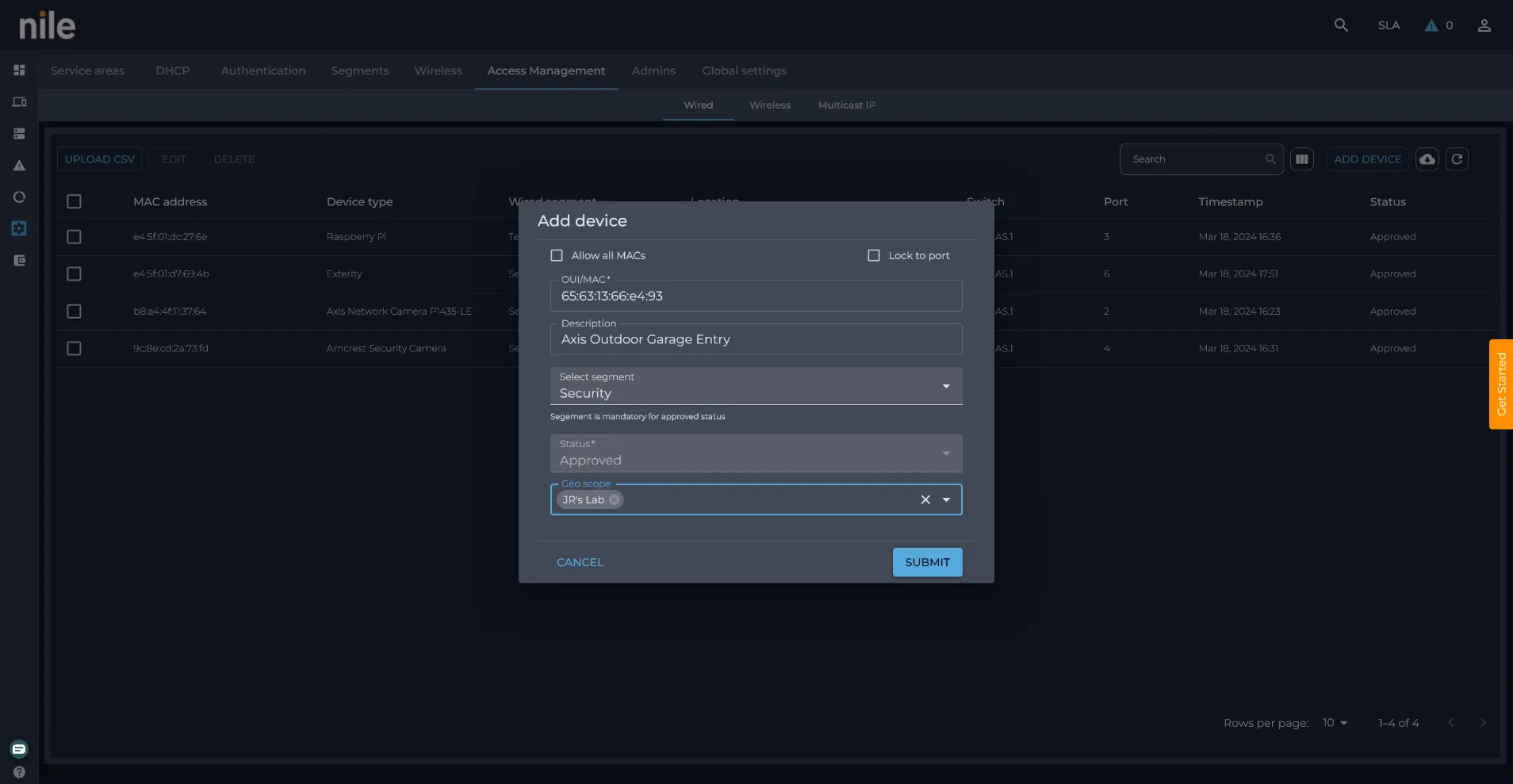Open the devices icon in the left sidebar
The height and width of the screenshot is (784, 1513).
(x=19, y=102)
